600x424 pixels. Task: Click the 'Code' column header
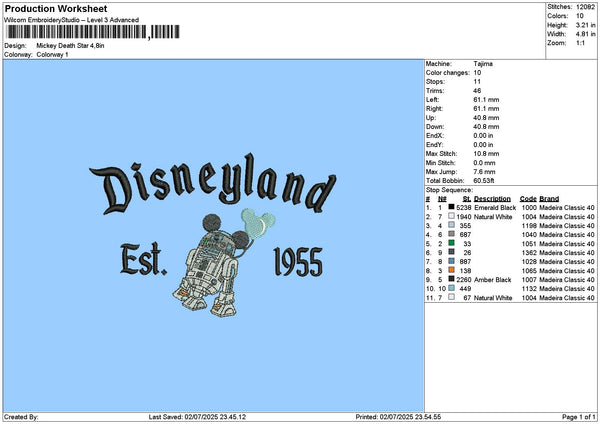tap(528, 199)
